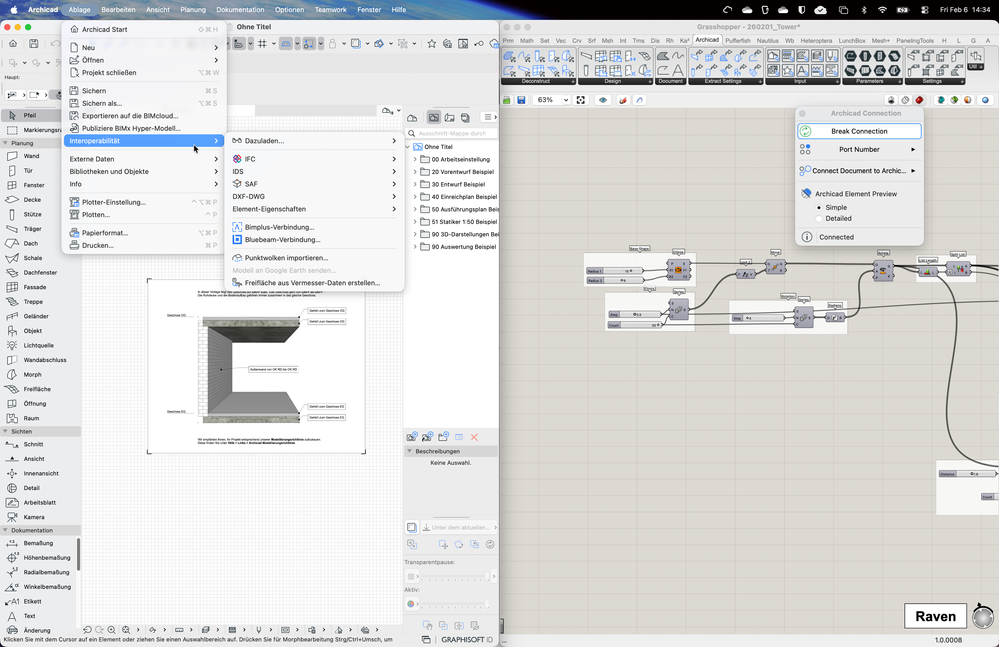Select the Decke tool in Archicad toolbox

click(x=32, y=200)
